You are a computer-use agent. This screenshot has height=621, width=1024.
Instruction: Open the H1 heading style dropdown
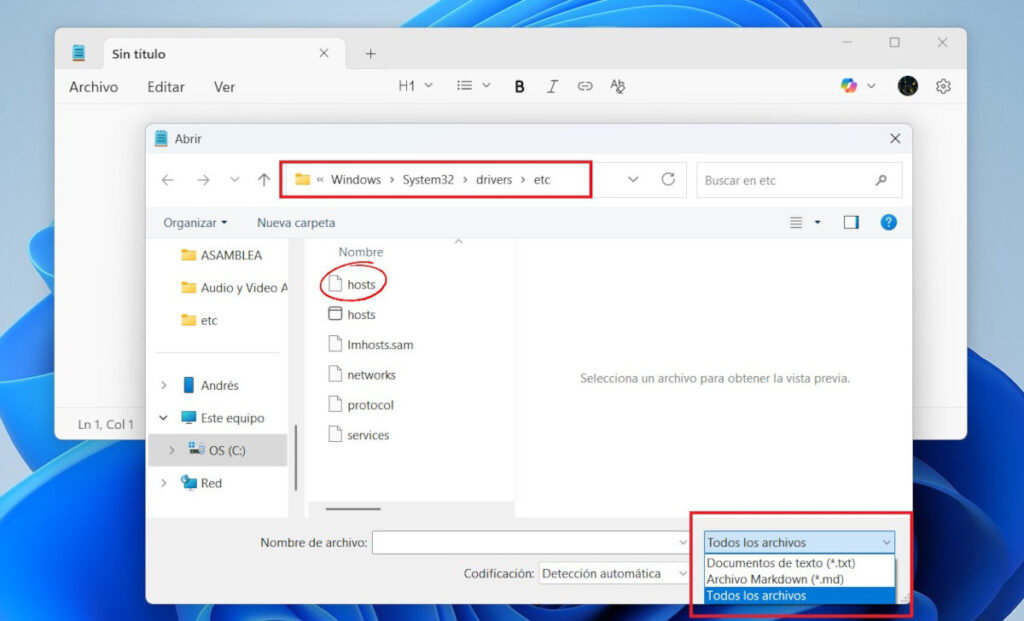coord(414,86)
